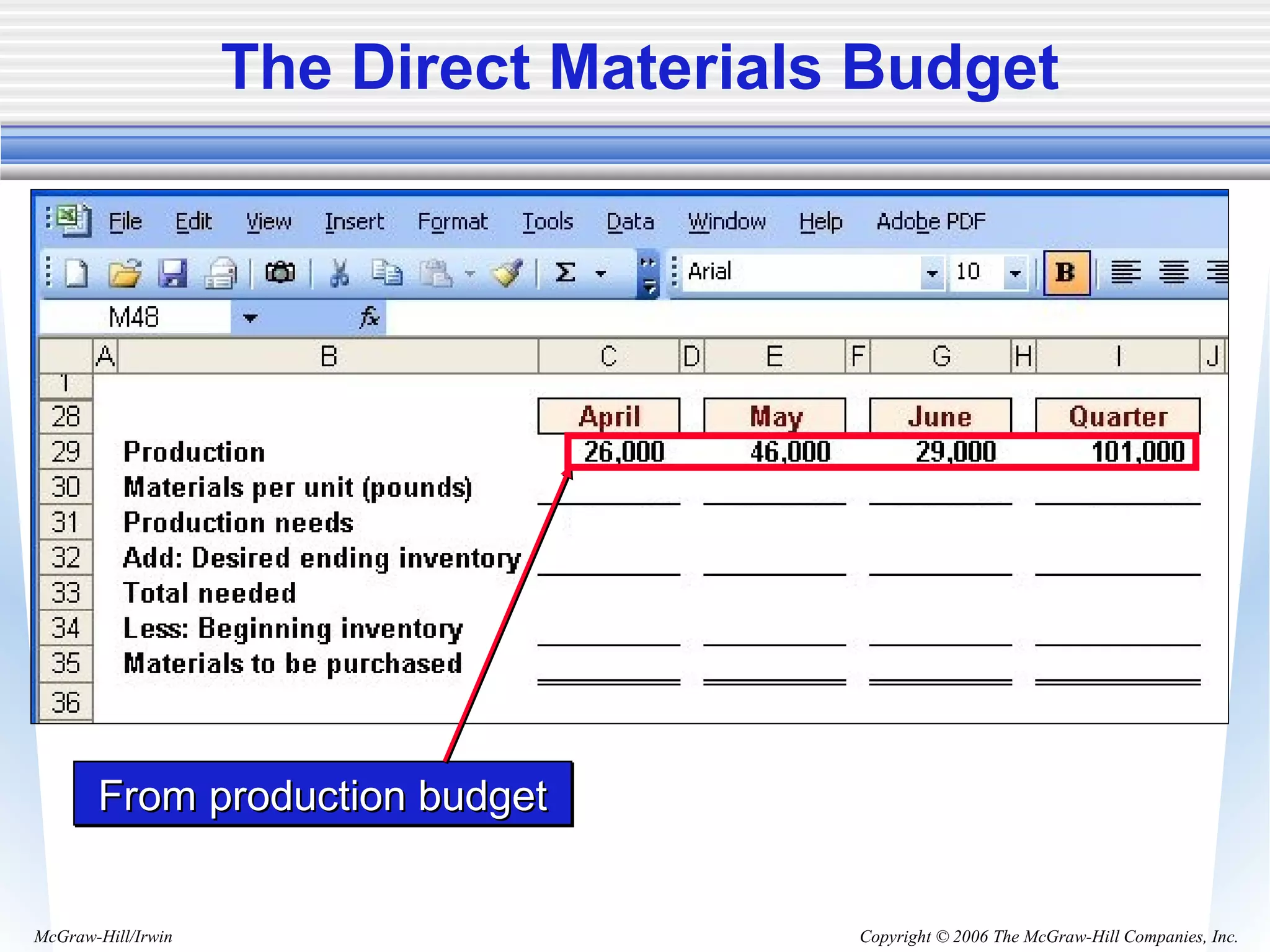Click the fx insert function icon
The width and height of the screenshot is (1270, 952).
point(370,317)
